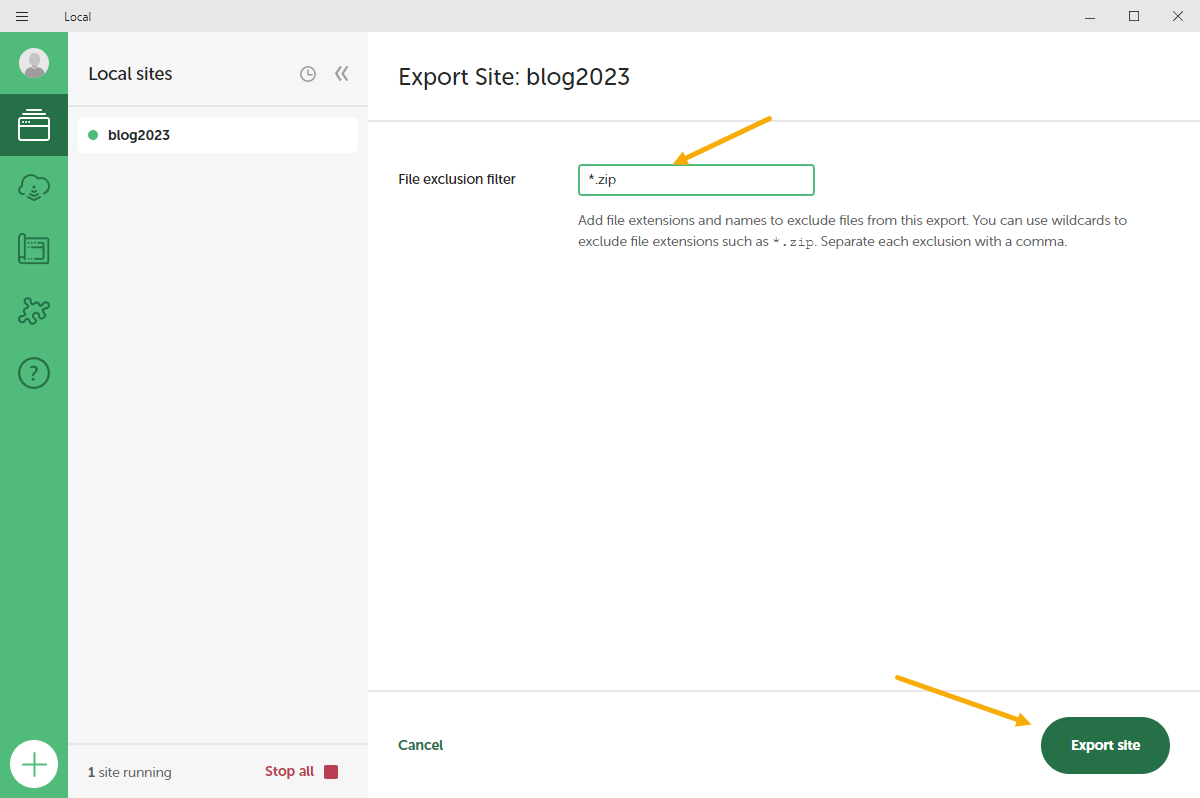Viewport: 1200px width, 798px height.
Task: Cancel the site export
Action: point(420,745)
